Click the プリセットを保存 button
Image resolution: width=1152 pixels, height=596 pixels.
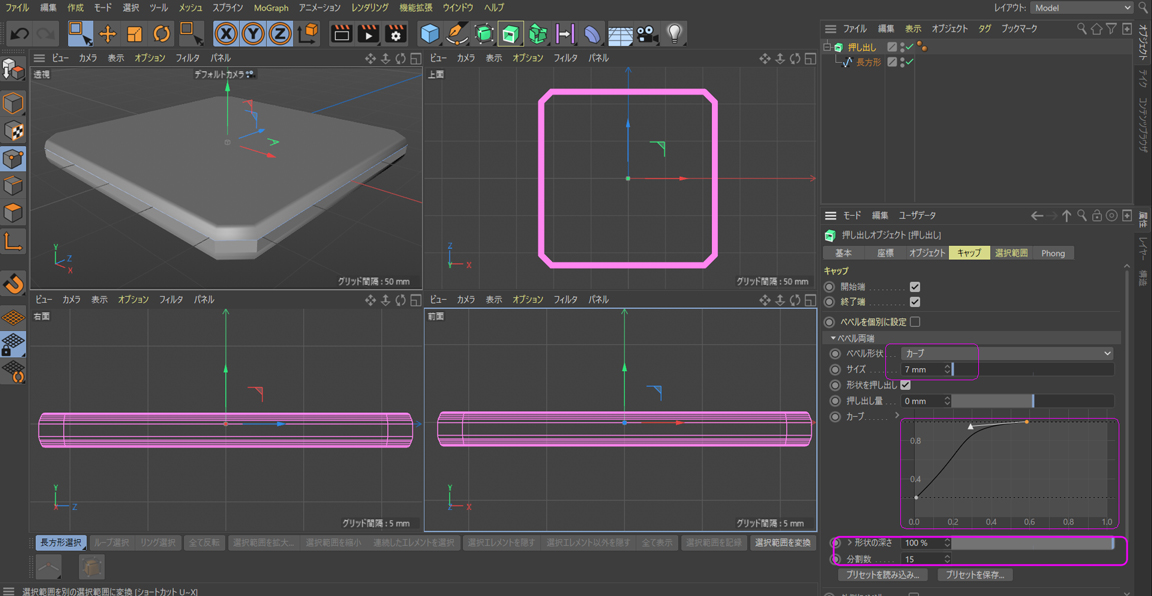coord(975,575)
